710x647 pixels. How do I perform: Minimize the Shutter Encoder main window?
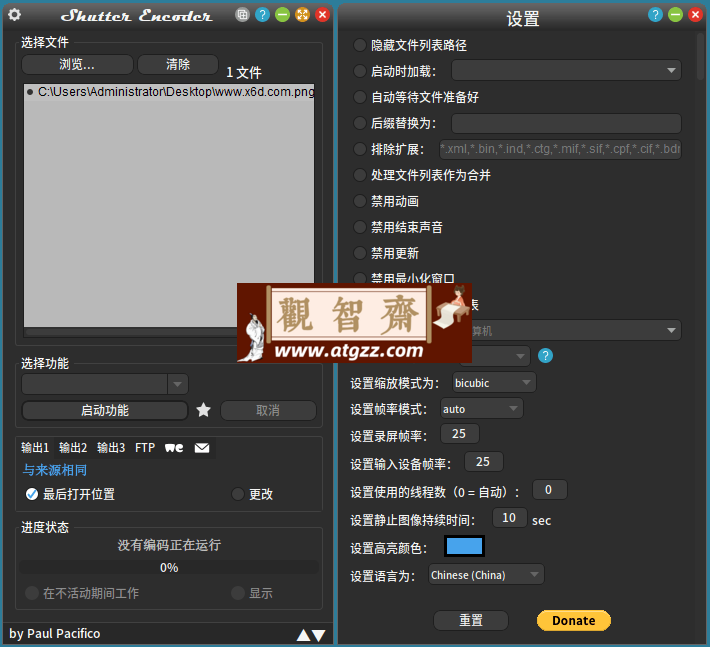click(x=282, y=15)
